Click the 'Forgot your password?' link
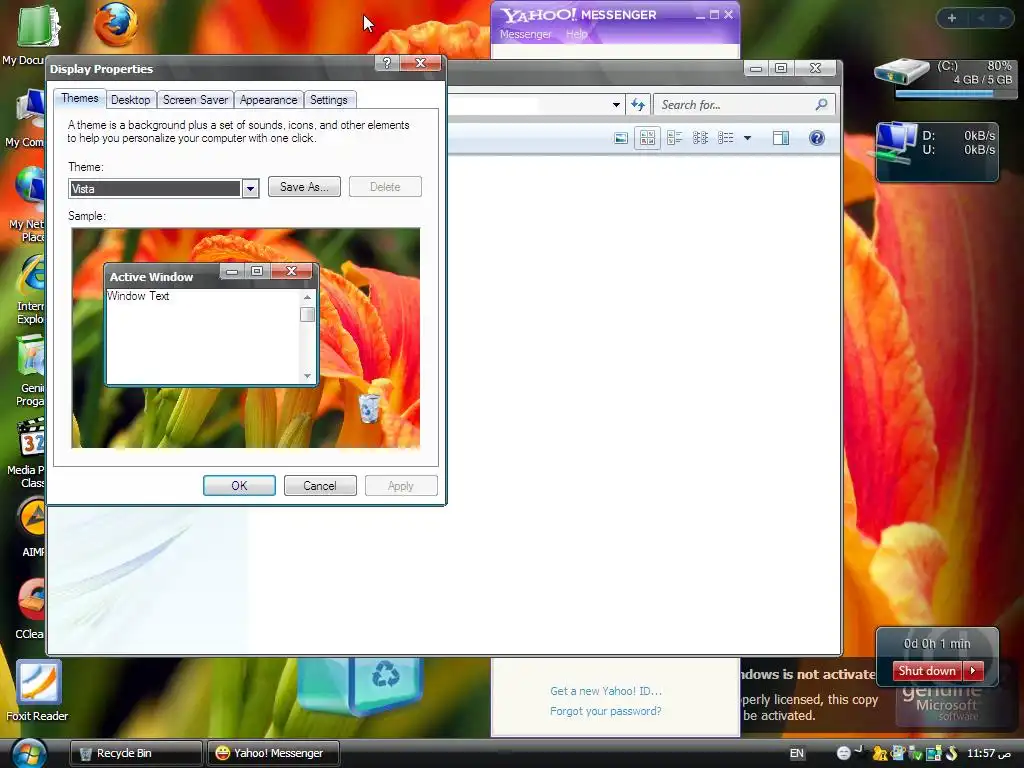 coord(605,711)
